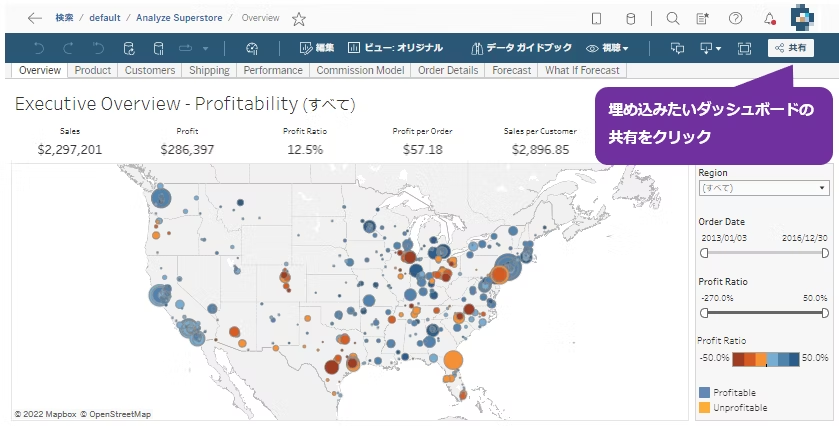Open the device preview tablet icon
The image size is (839, 426).
tap(596, 19)
